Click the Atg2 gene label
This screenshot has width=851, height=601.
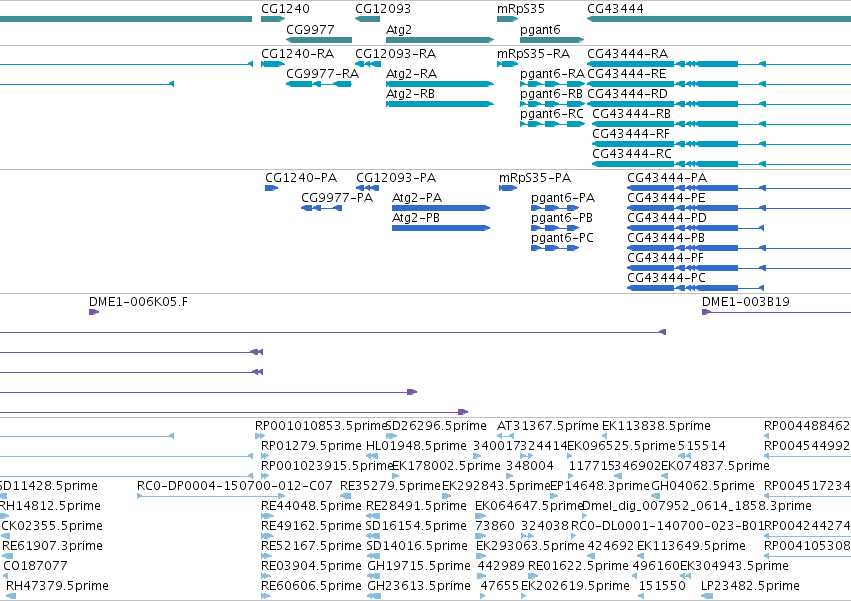(399, 29)
